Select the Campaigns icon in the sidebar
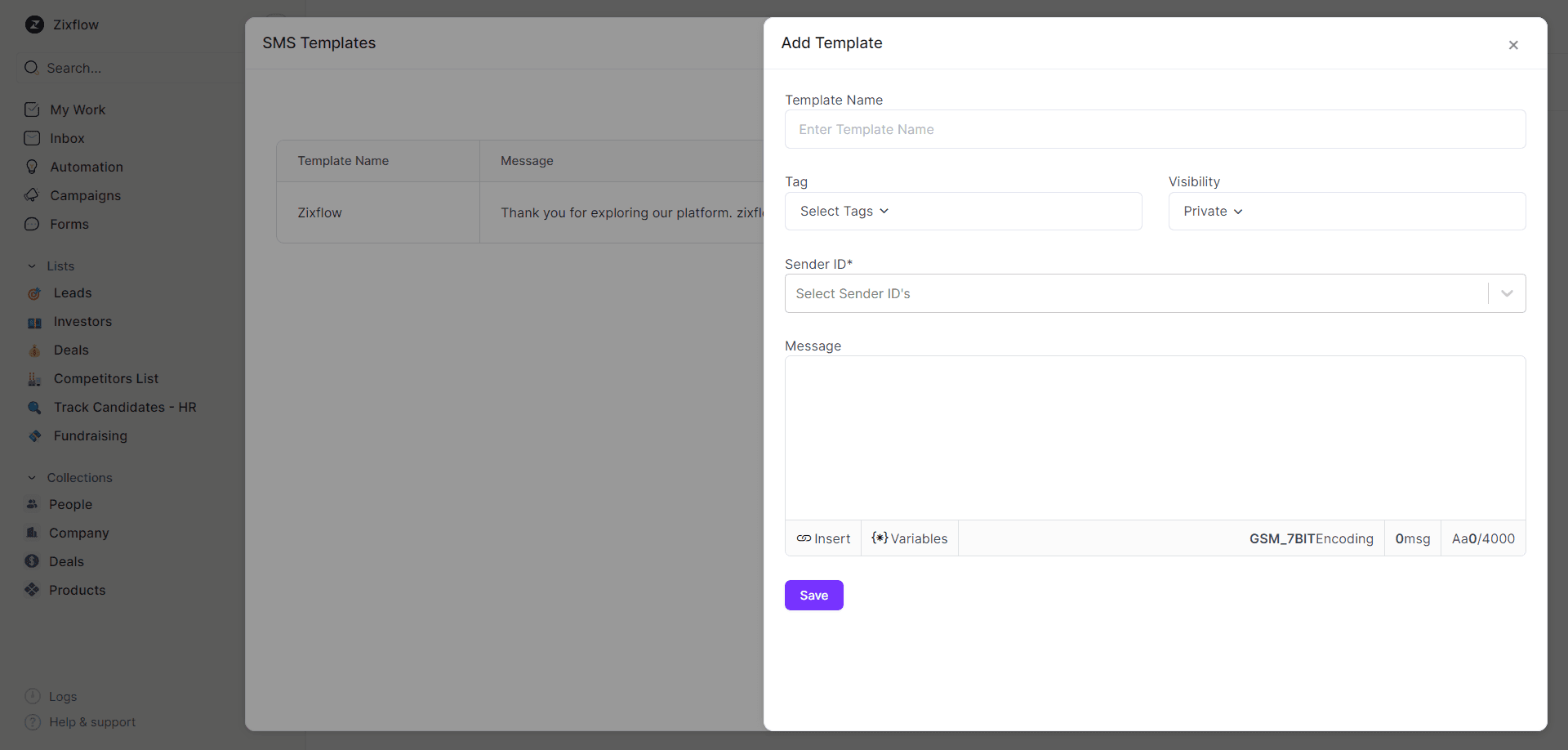1568x750 pixels. 33,195
